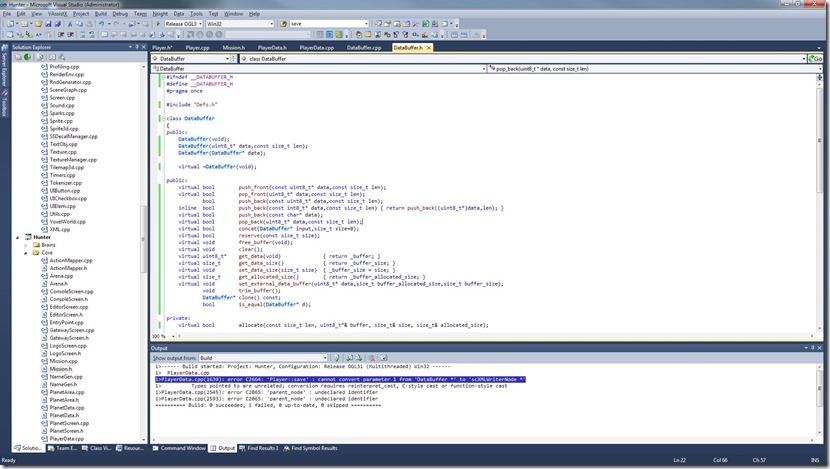Viewport: 830px width, 469px height.
Task: Open the 'save' find combo box
Action: pyautogui.click(x=329, y=24)
